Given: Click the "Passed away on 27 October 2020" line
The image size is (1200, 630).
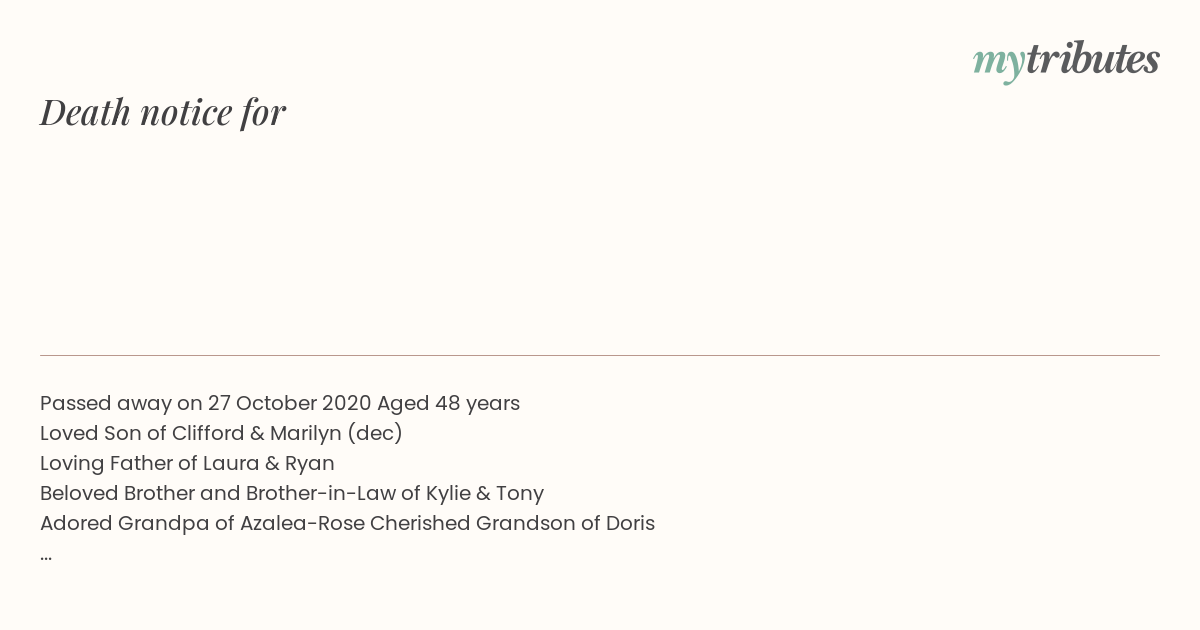Looking at the screenshot, I should (x=206, y=403).
